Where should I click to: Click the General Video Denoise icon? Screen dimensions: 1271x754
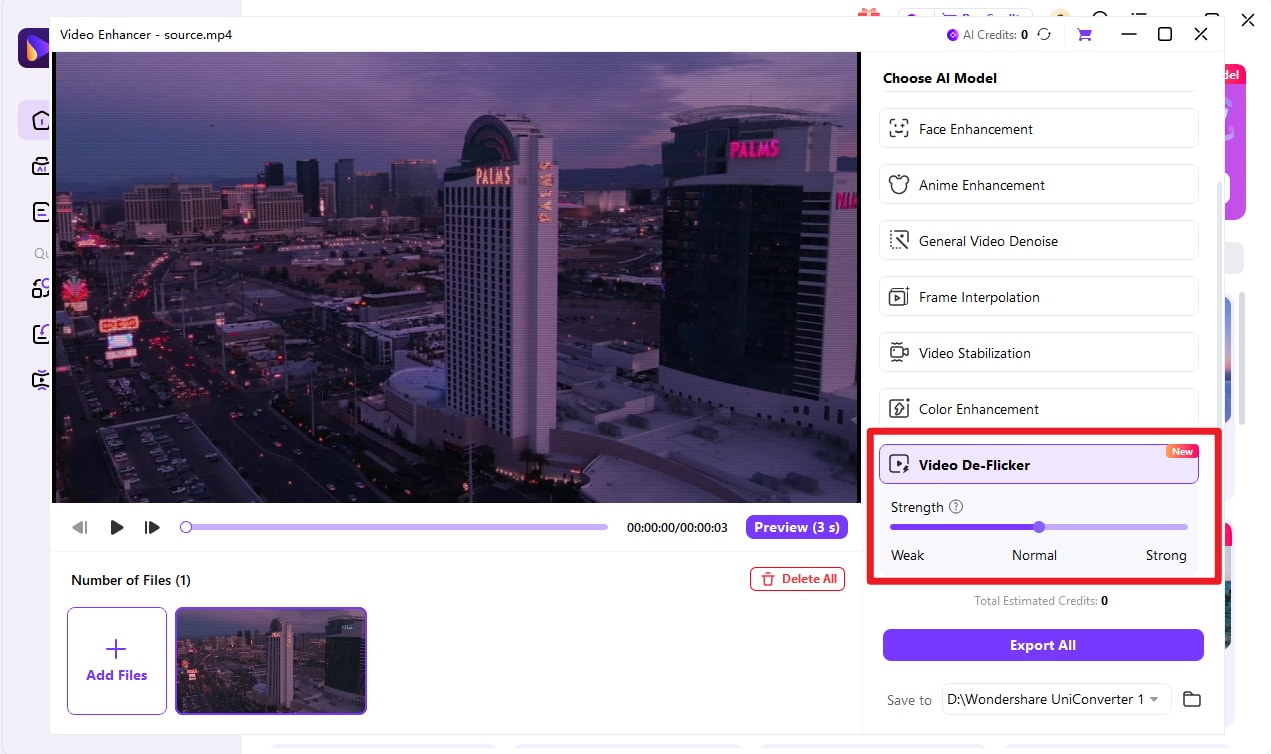(900, 241)
